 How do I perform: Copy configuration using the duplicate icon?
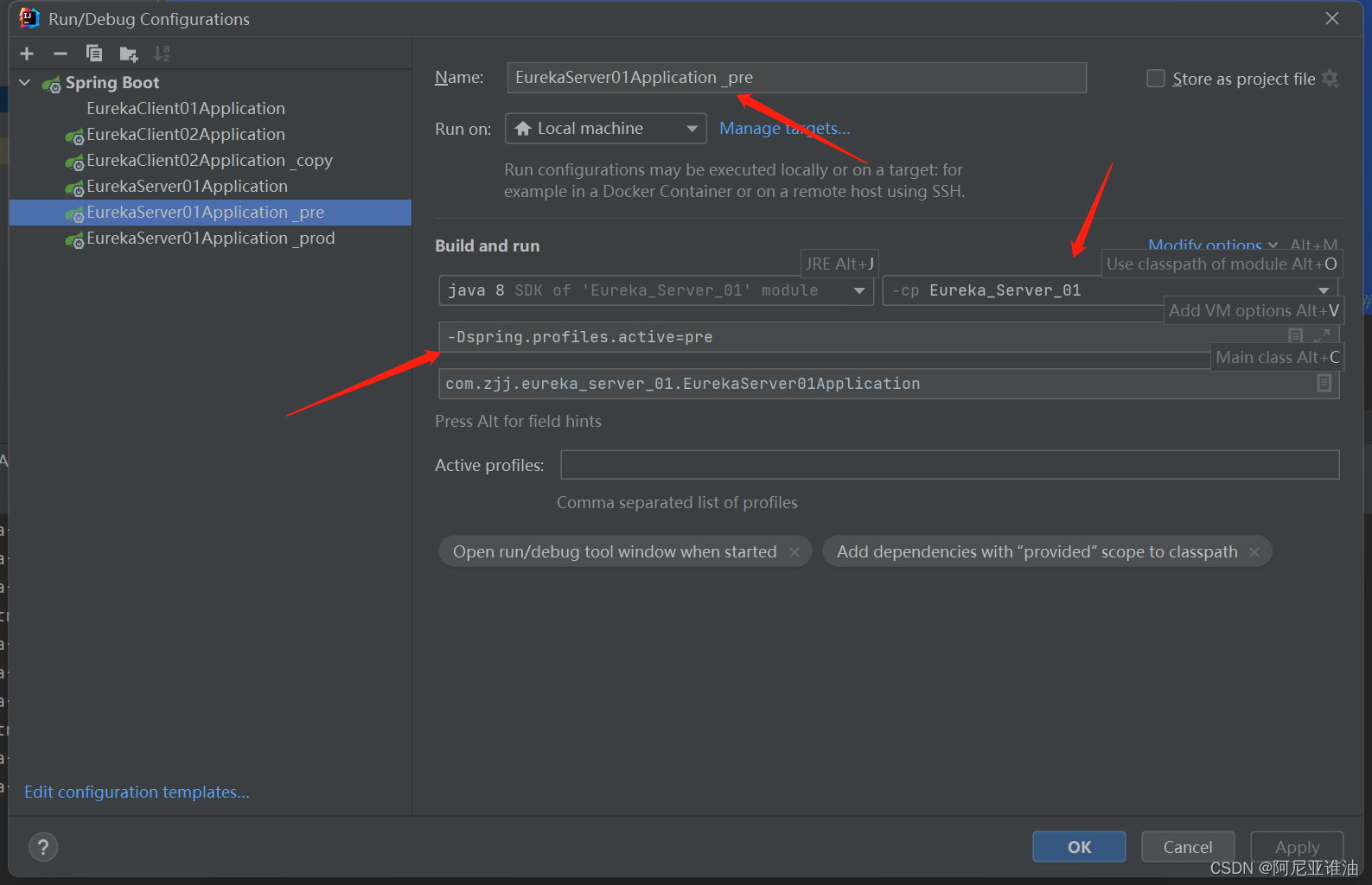[x=94, y=54]
